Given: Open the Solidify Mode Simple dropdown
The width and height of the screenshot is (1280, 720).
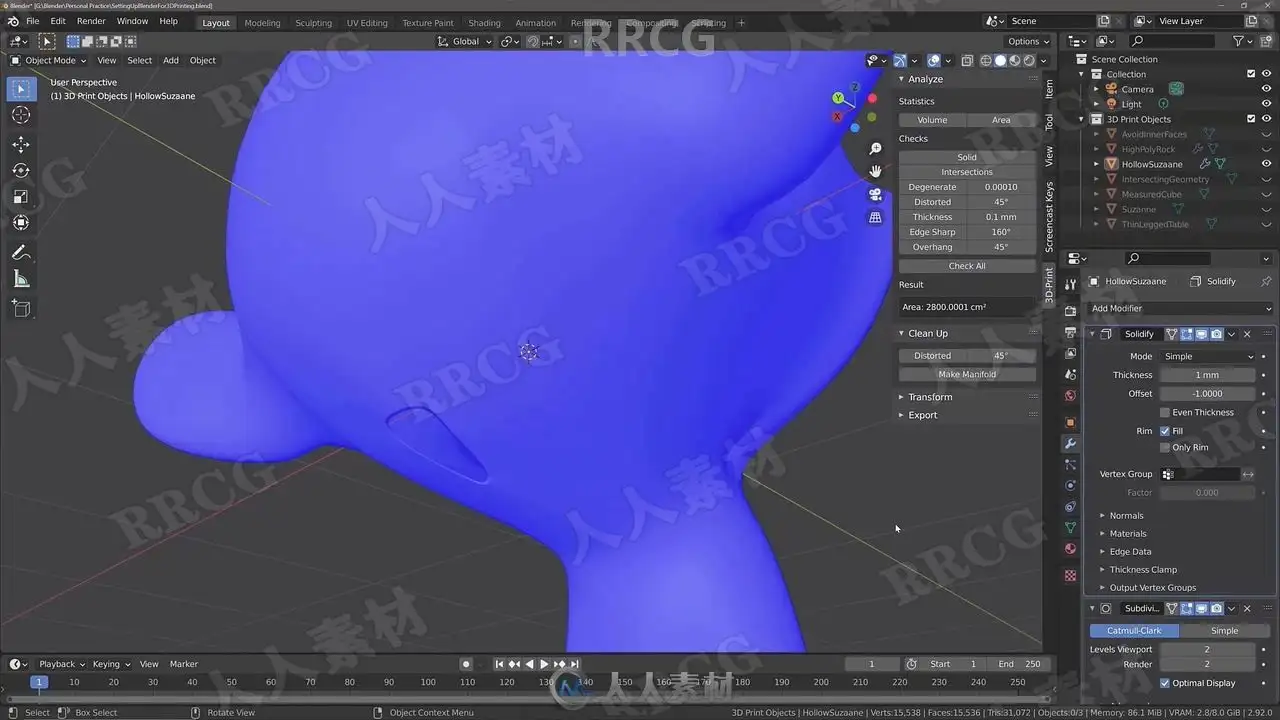Looking at the screenshot, I should [x=1207, y=356].
